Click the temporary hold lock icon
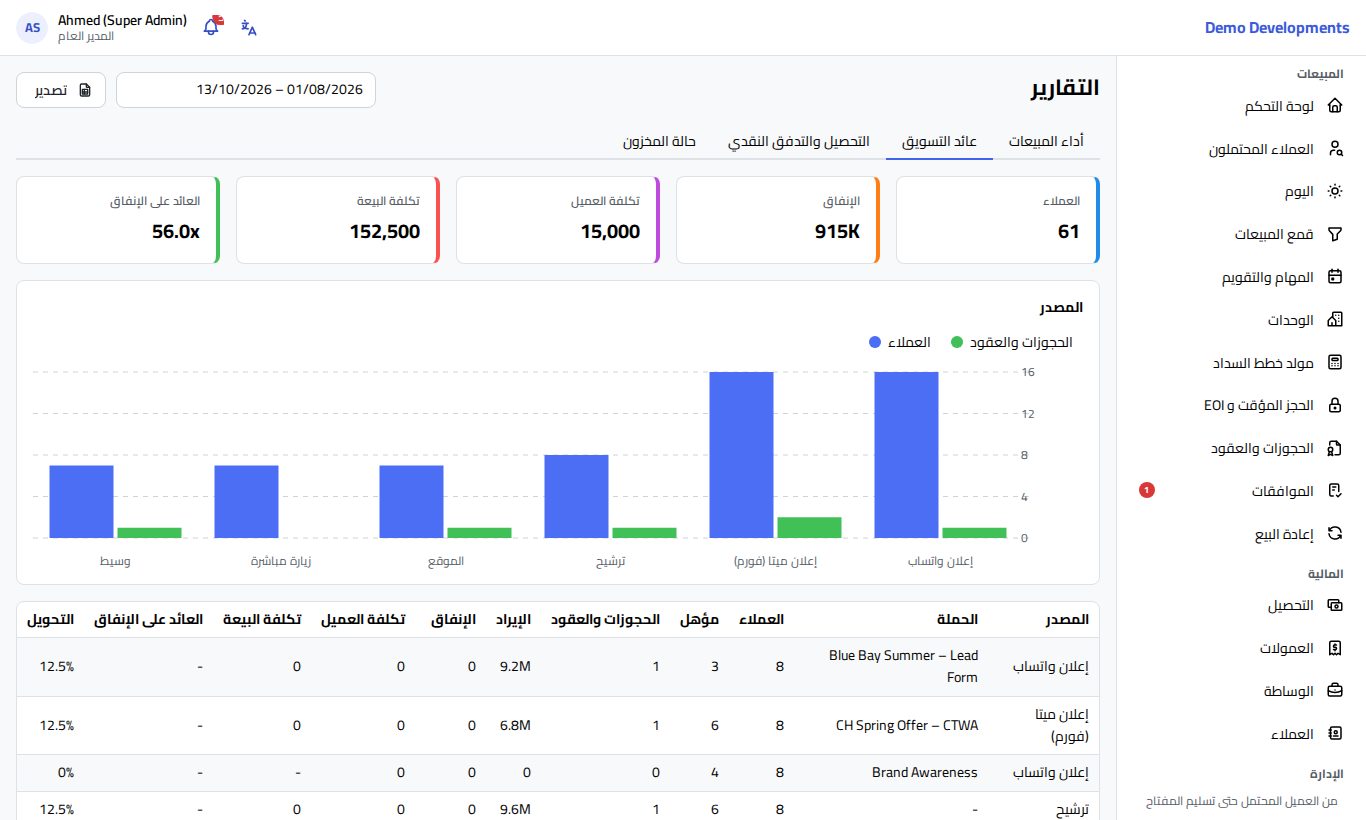The width and height of the screenshot is (1366, 820). point(1334,405)
